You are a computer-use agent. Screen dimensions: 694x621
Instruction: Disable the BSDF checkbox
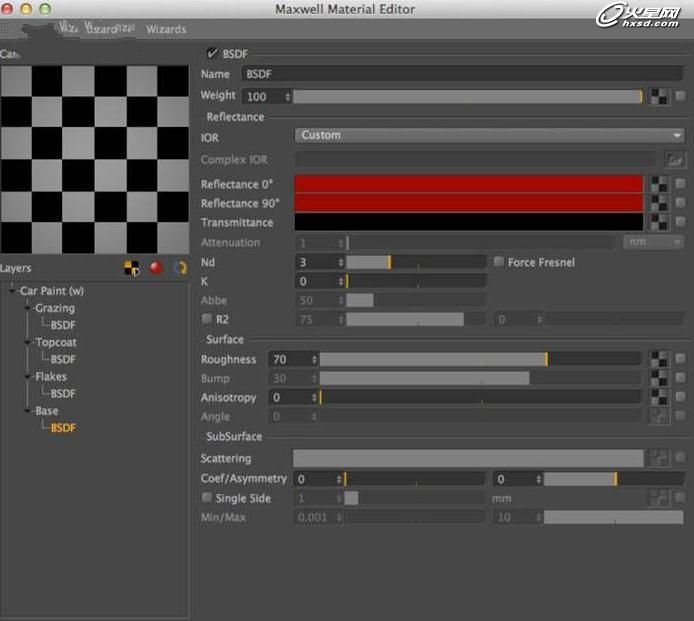(212, 54)
